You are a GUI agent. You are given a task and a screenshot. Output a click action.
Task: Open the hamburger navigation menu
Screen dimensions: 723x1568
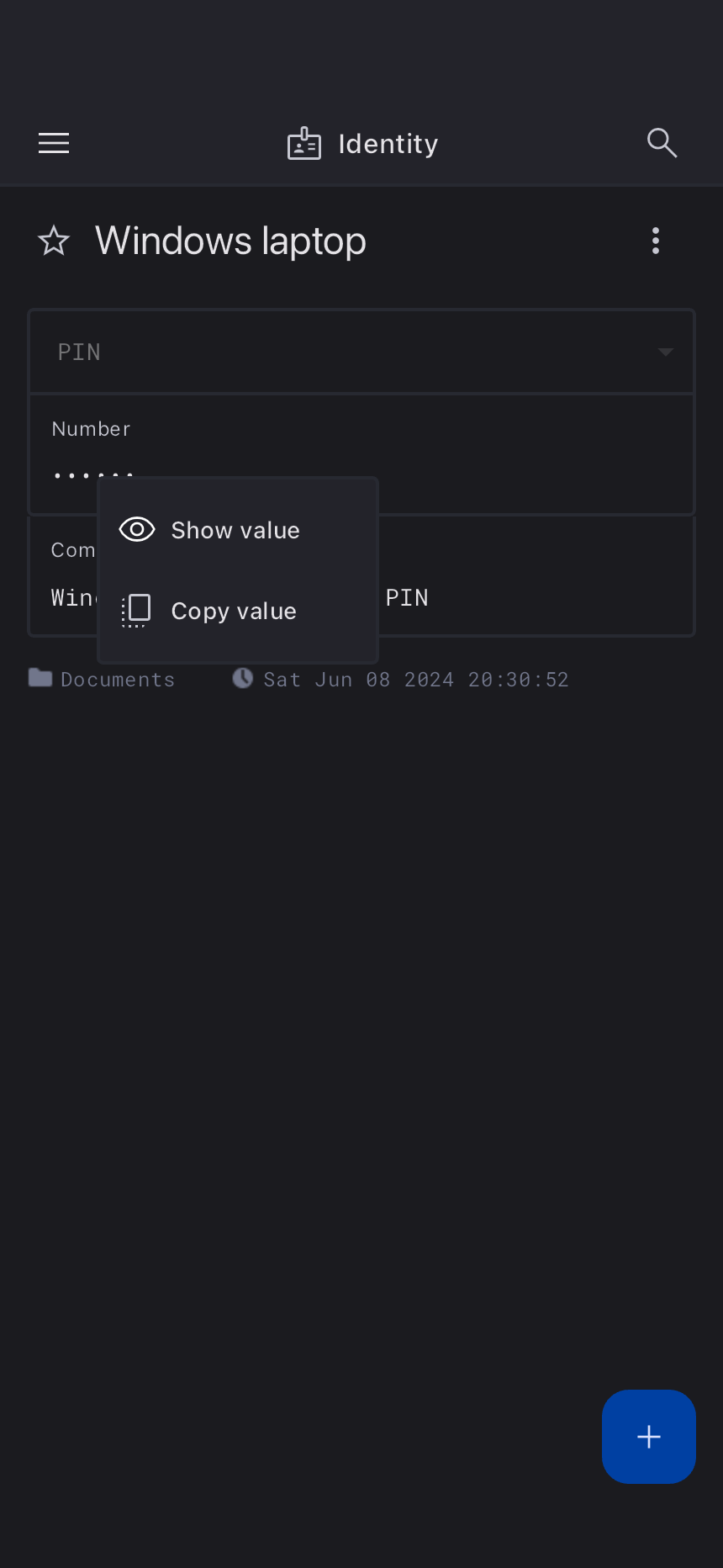(54, 144)
